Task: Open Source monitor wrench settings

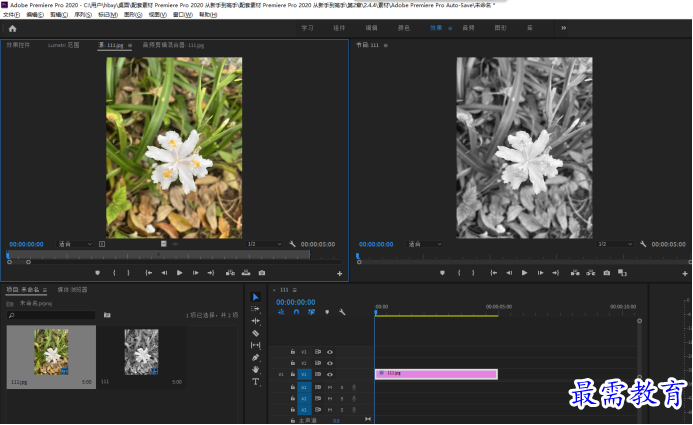Action: [x=292, y=244]
